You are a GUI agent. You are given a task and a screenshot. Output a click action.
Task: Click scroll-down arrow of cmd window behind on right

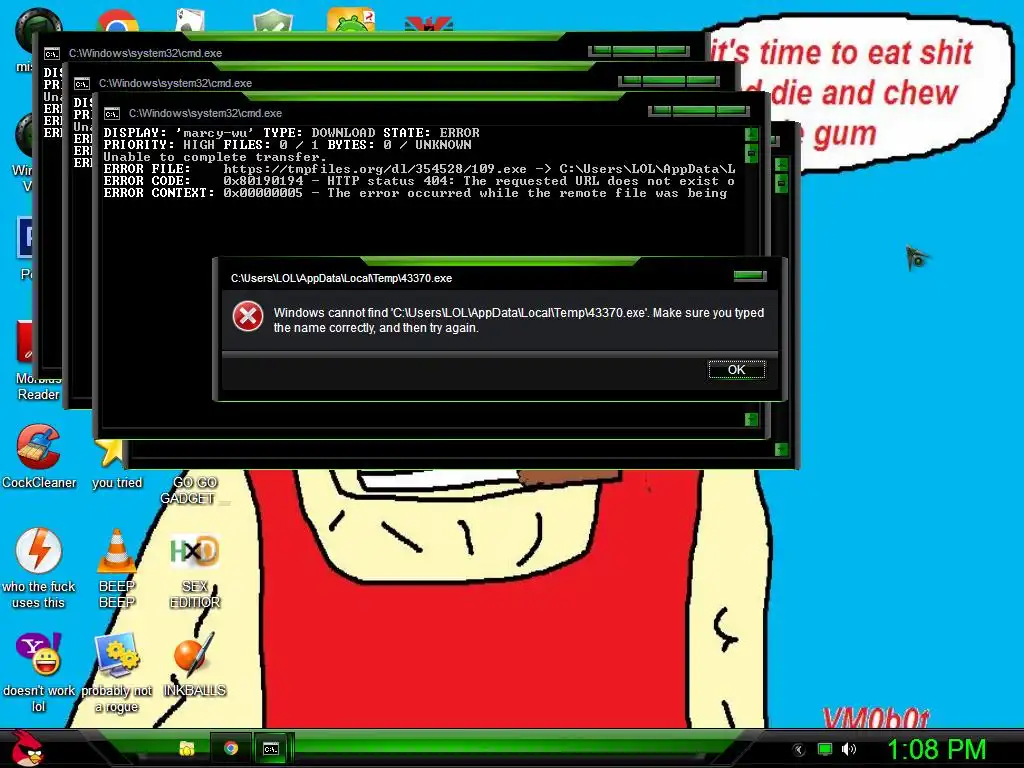[x=781, y=449]
